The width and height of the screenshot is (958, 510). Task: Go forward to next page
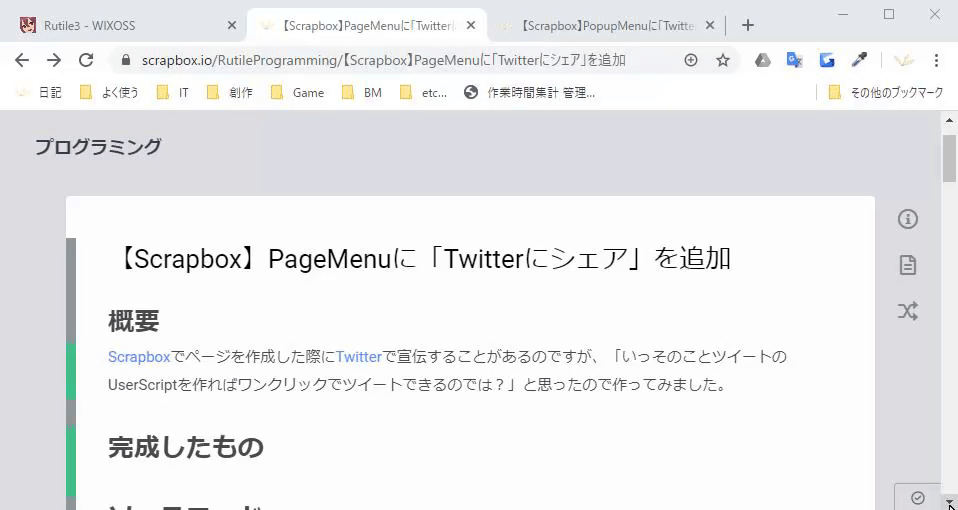[54, 60]
